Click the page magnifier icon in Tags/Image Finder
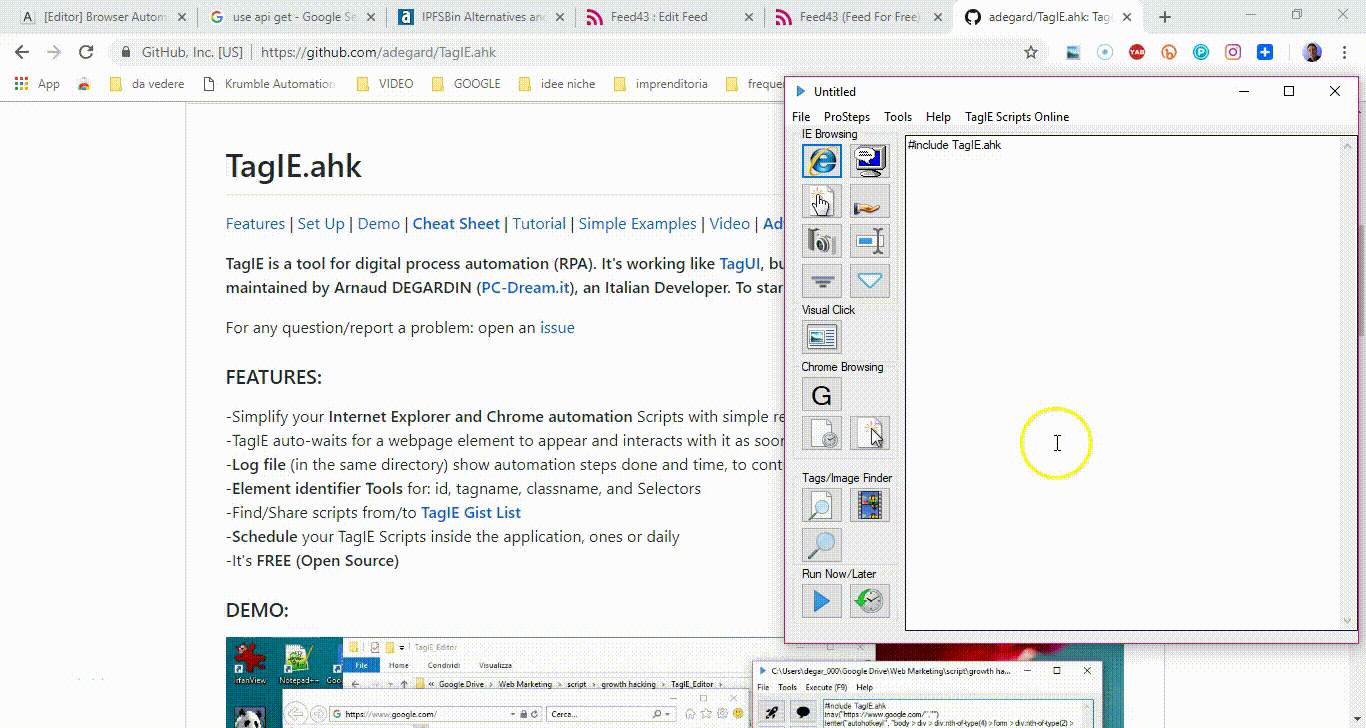The width and height of the screenshot is (1366, 728). [x=822, y=505]
